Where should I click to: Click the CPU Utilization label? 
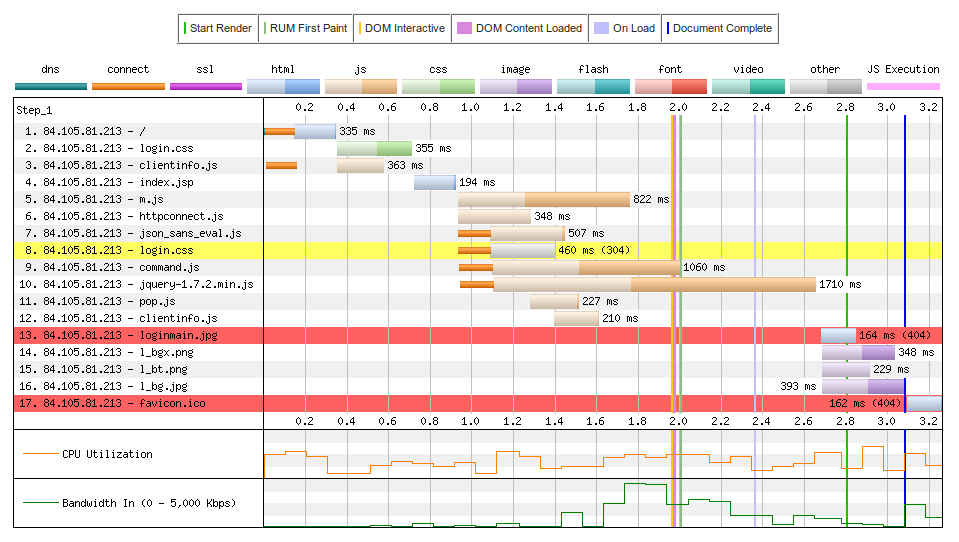tap(107, 454)
